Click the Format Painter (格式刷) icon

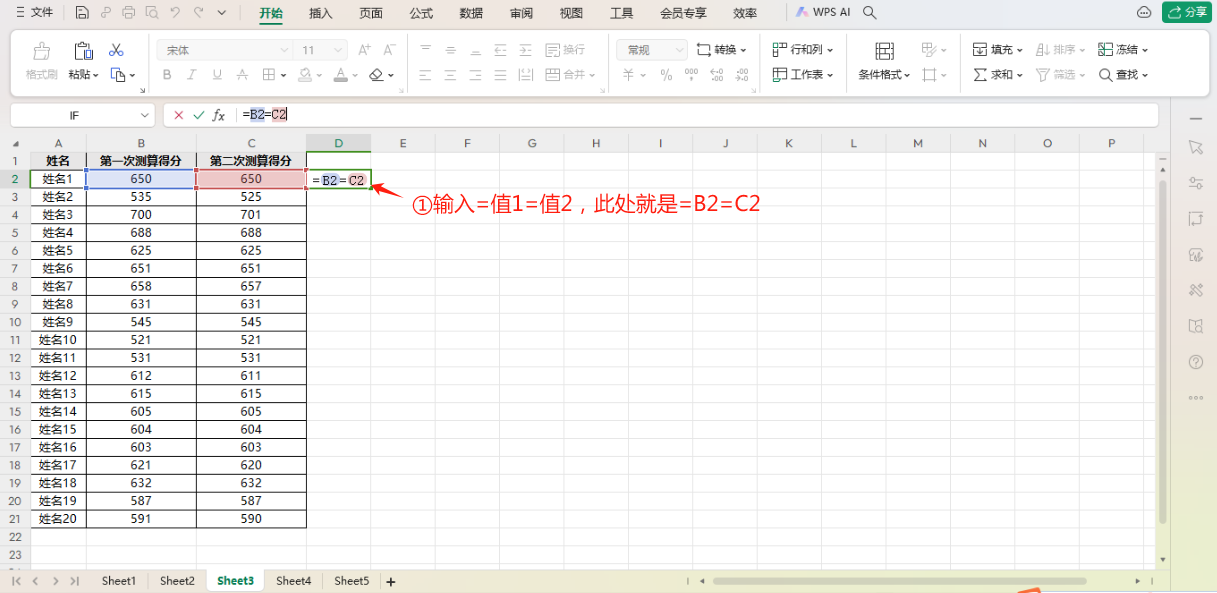tap(41, 52)
